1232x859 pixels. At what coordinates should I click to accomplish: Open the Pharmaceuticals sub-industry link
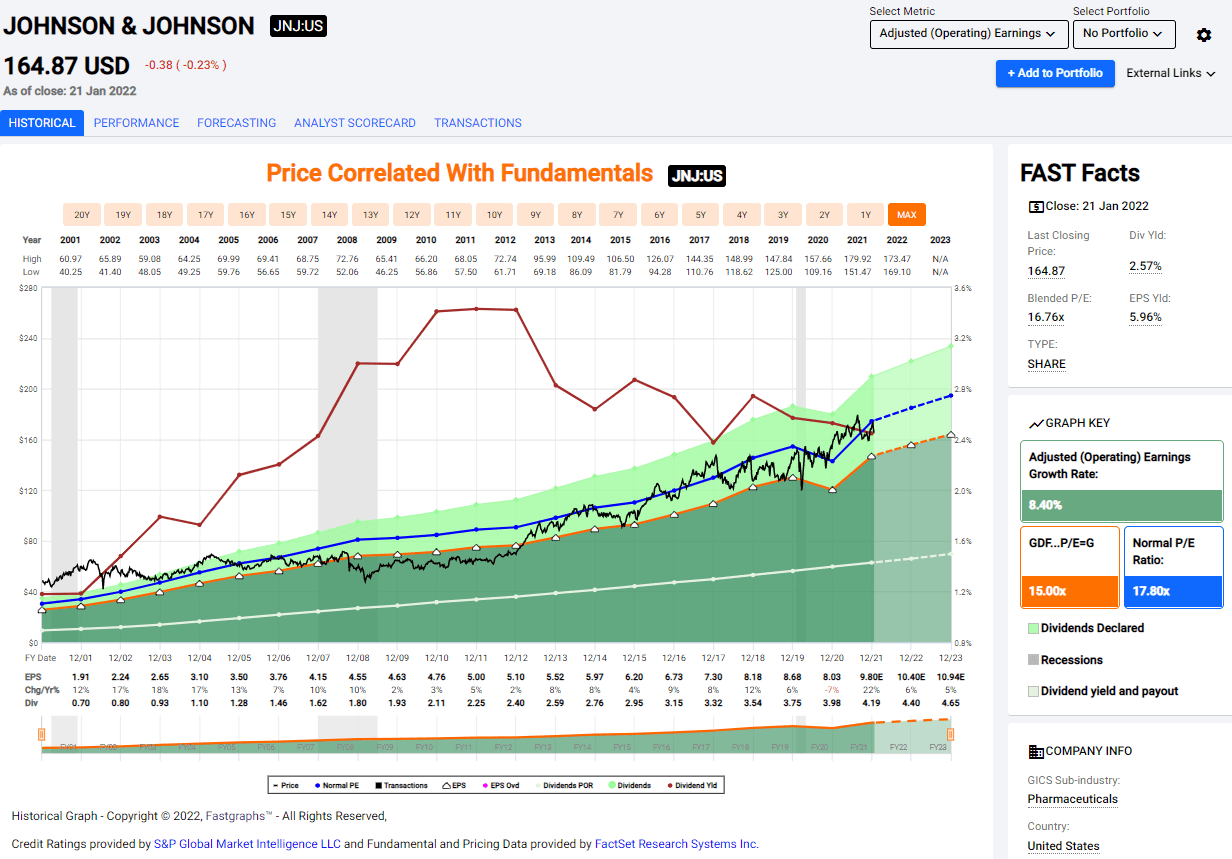(x=1073, y=799)
